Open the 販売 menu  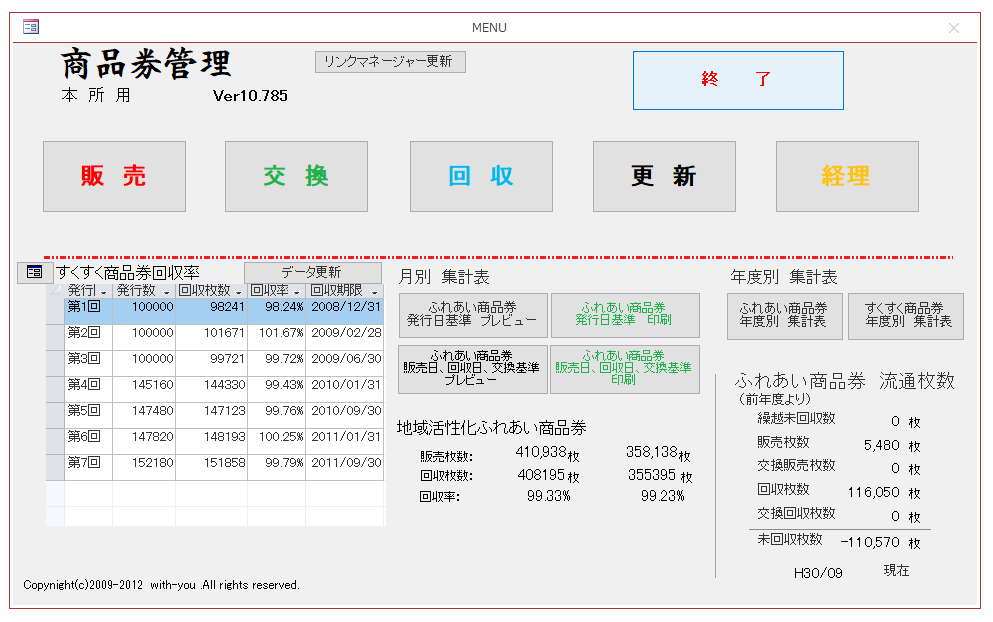click(114, 177)
